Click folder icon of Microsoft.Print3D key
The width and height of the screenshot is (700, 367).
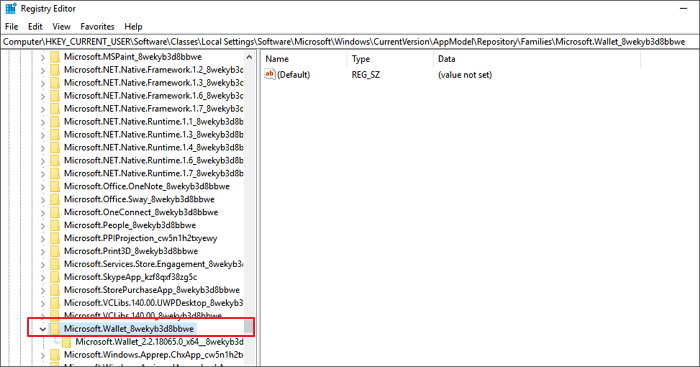point(55,251)
